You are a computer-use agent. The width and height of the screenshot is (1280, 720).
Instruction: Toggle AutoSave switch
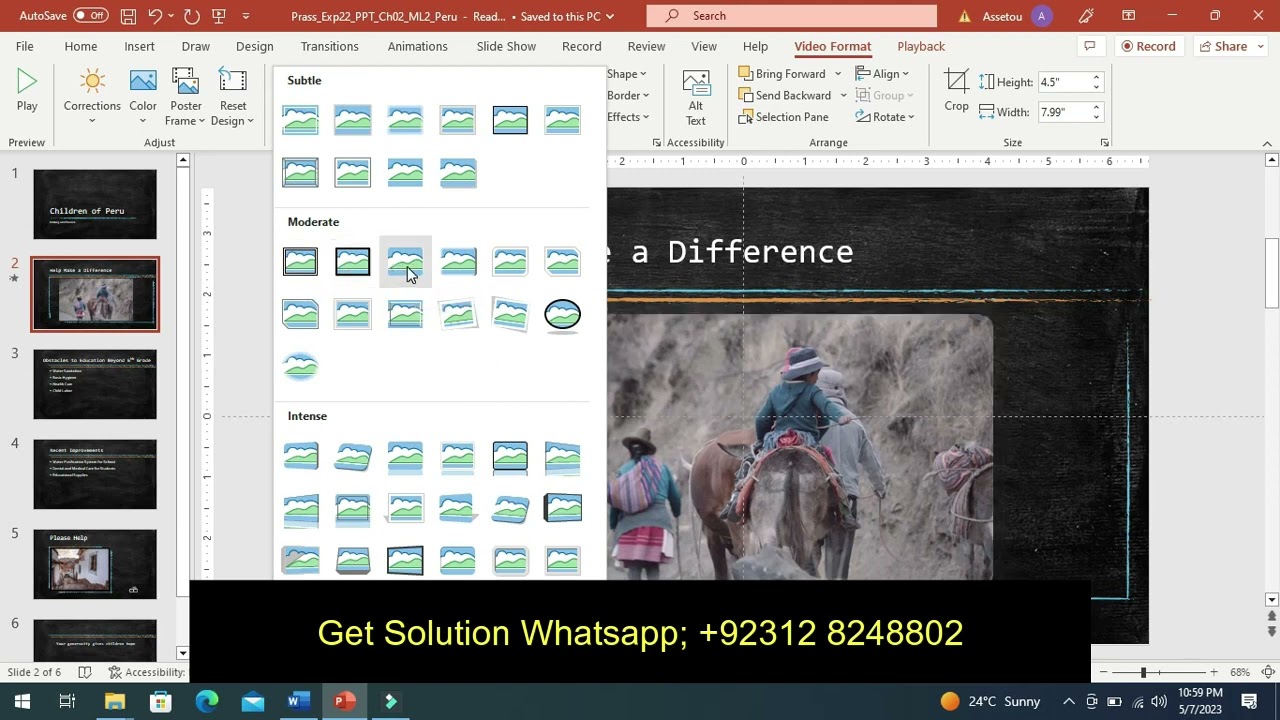[90, 16]
